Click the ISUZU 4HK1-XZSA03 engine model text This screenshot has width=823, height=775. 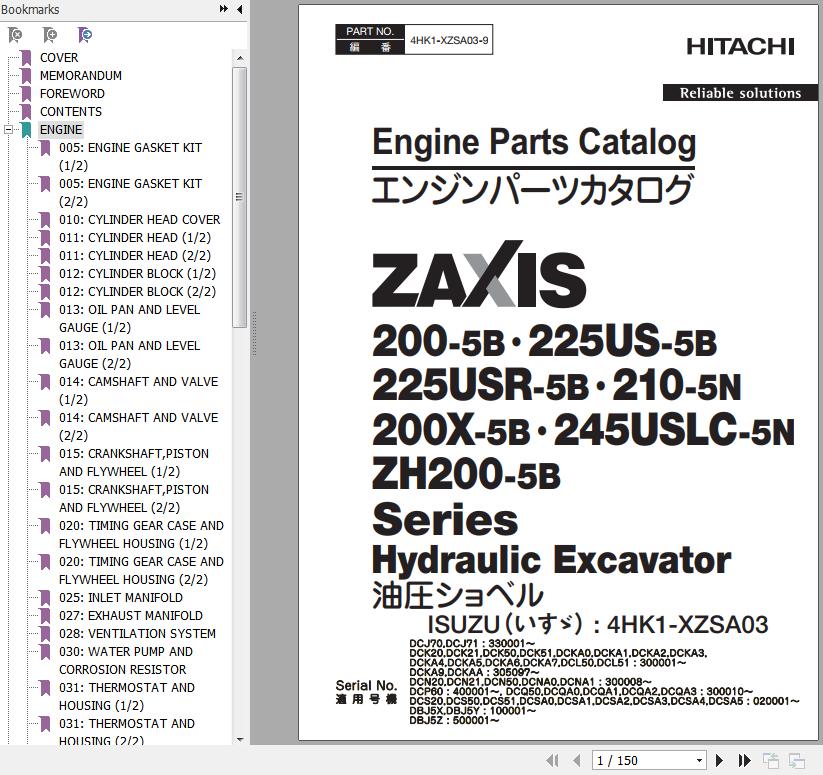coord(598,624)
